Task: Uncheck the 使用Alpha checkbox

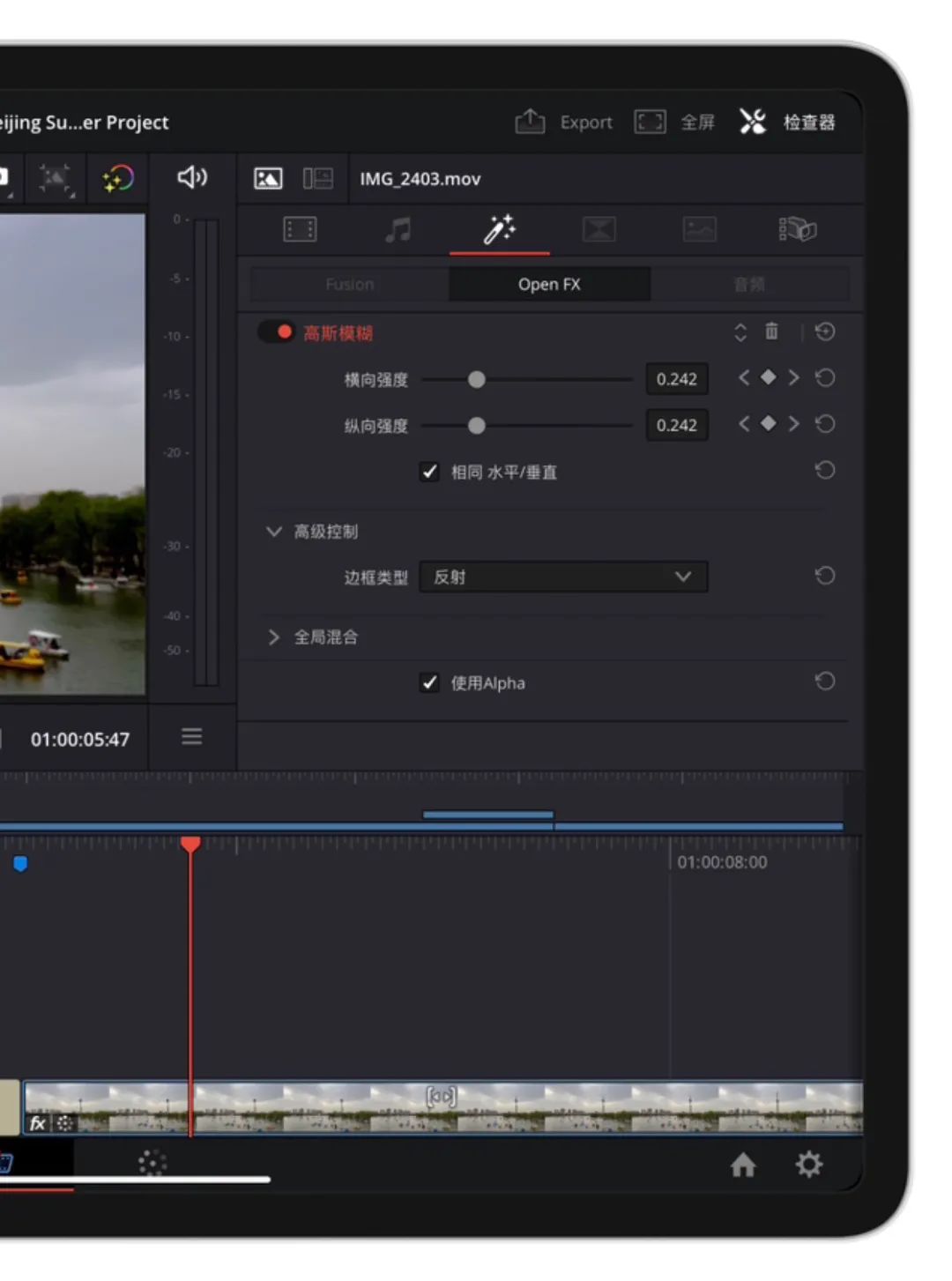Action: [x=429, y=682]
